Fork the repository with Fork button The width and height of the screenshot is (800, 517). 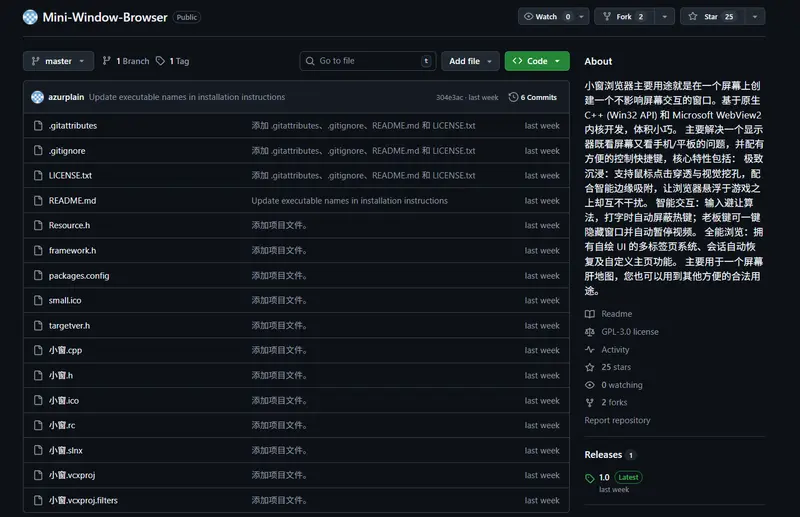pyautogui.click(x=624, y=16)
